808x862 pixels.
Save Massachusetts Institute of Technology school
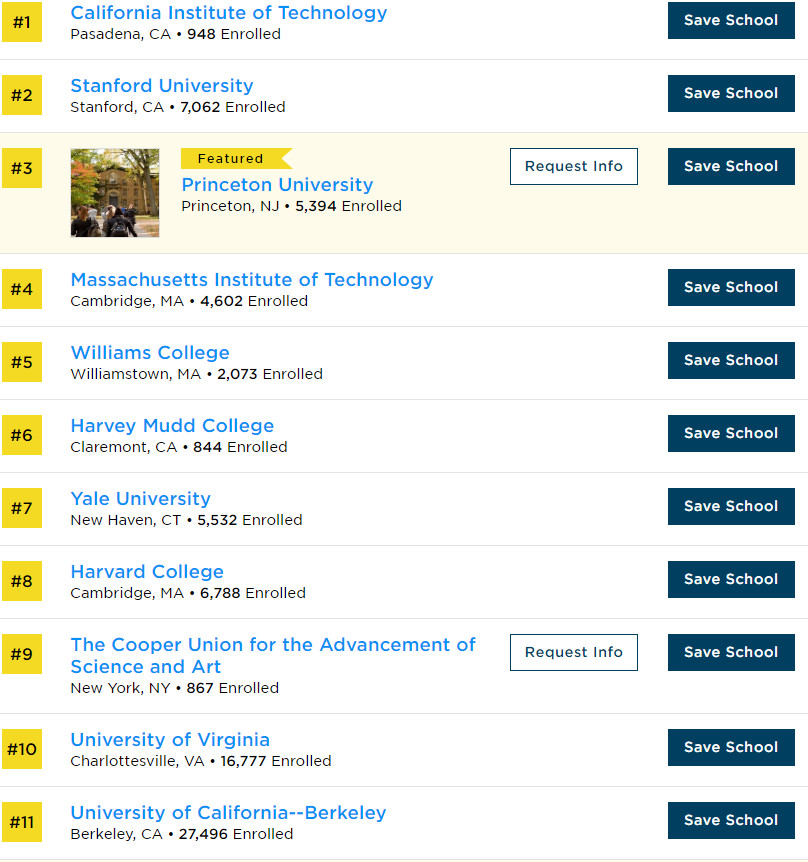coord(731,288)
